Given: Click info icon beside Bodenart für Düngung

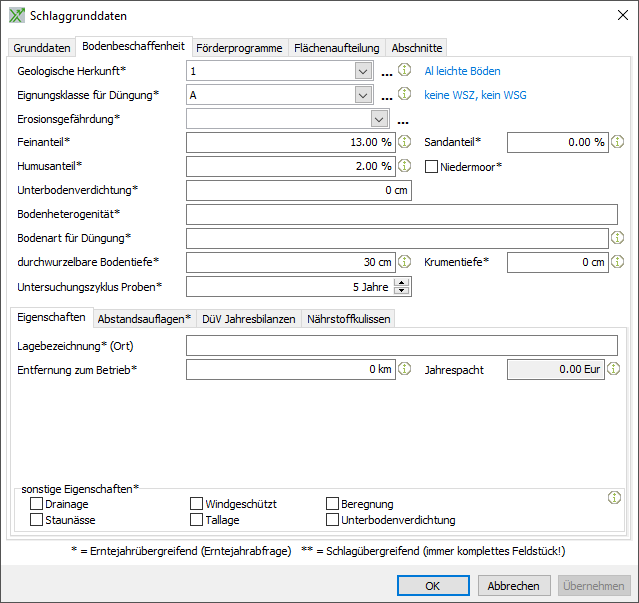Looking at the screenshot, I should tap(617, 238).
